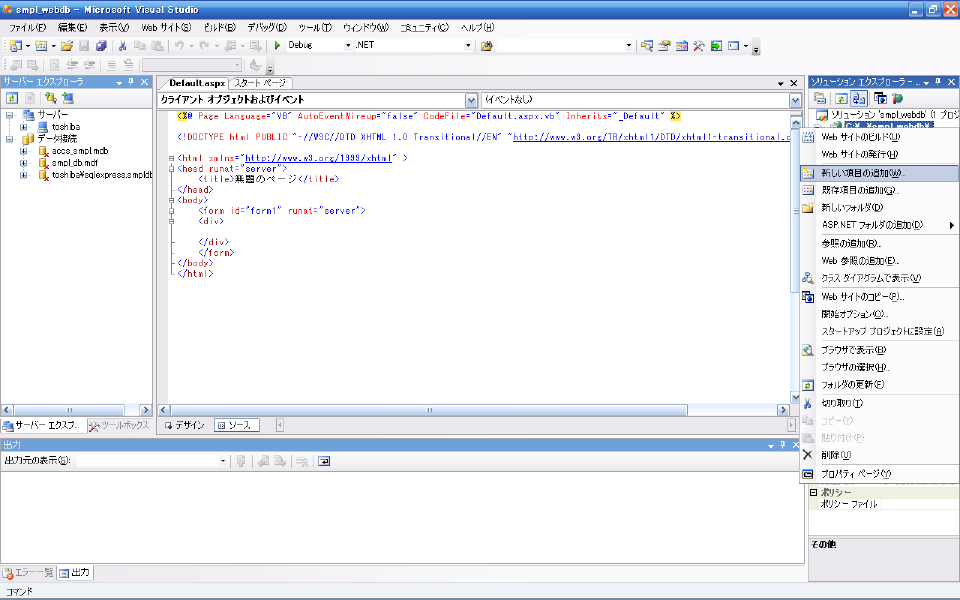Click the Find in Files folder icon
This screenshot has height=600, width=960.
[487, 46]
